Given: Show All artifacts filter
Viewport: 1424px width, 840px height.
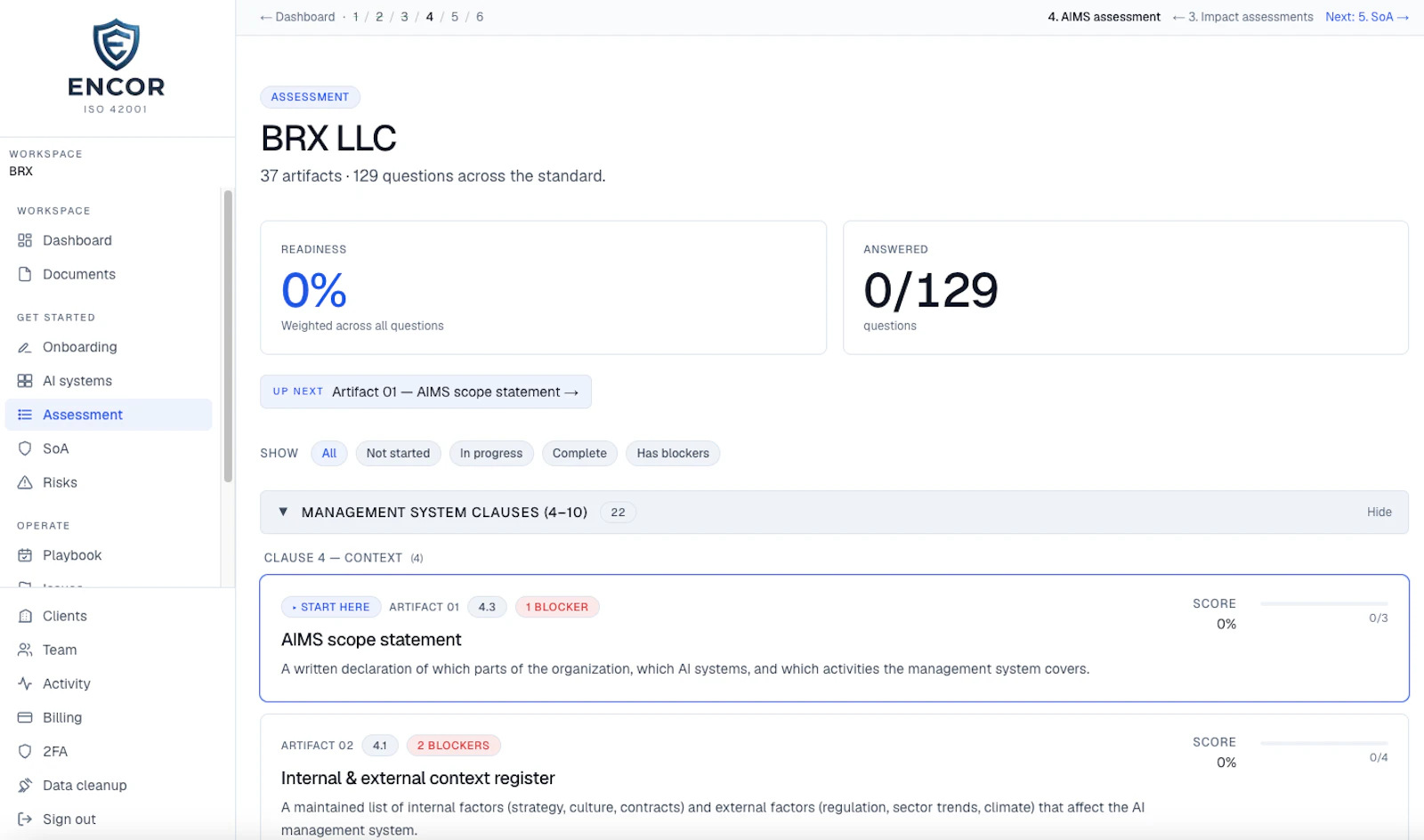Looking at the screenshot, I should coord(329,453).
